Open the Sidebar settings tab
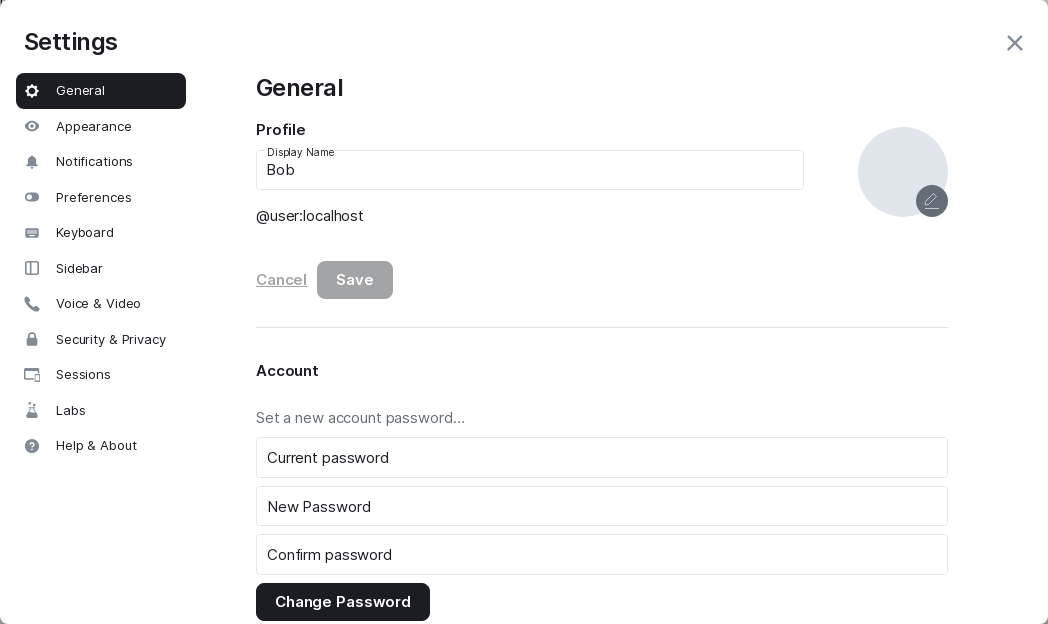Screen dimensions: 1048x624 point(79,269)
